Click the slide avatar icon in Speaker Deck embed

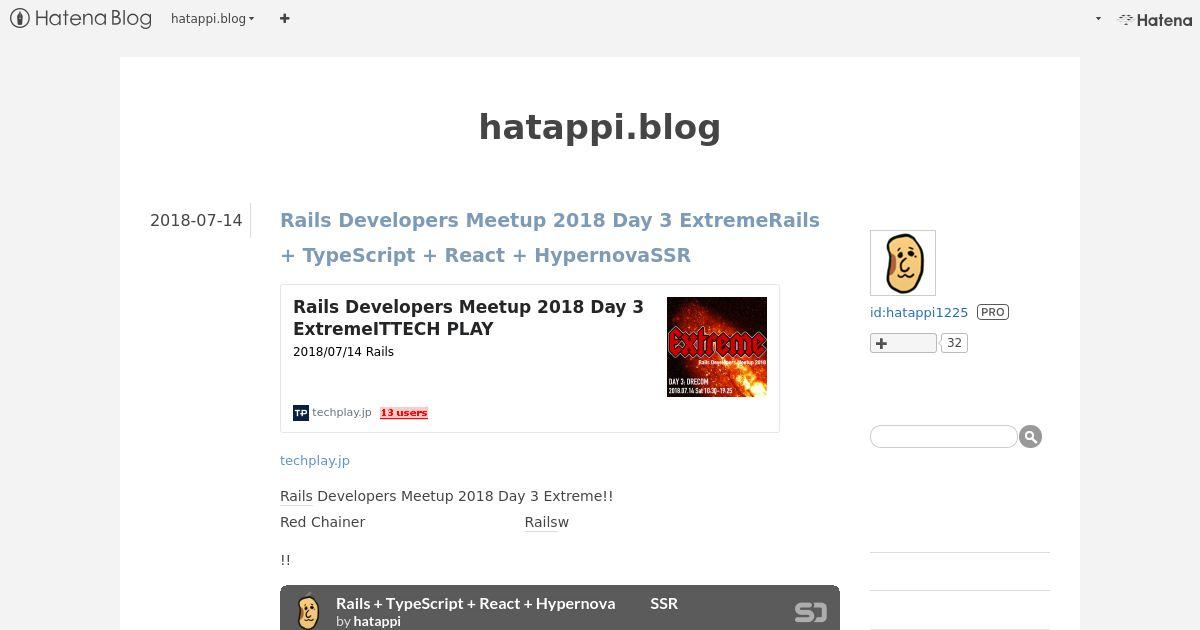tap(308, 611)
